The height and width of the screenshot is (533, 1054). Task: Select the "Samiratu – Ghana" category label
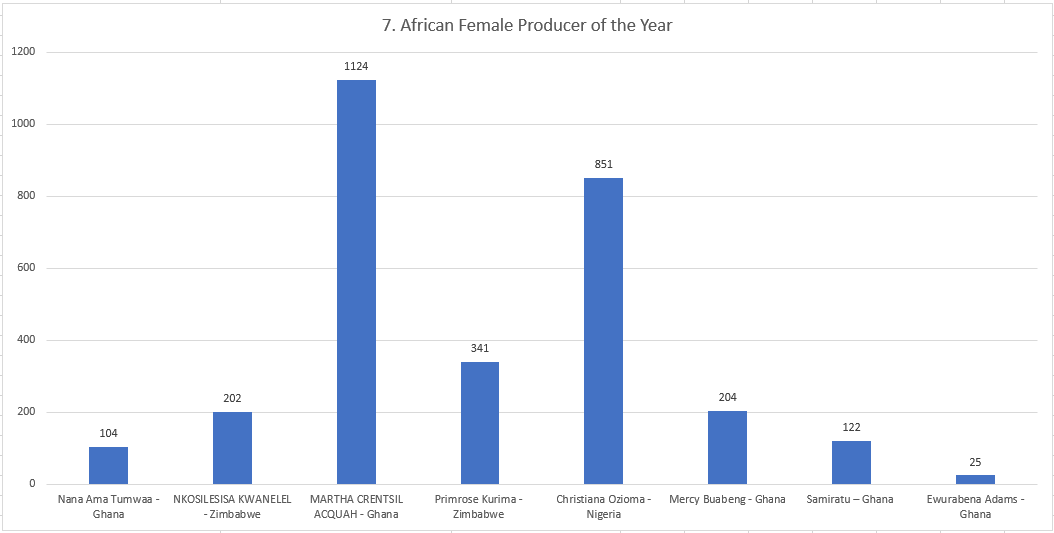(x=851, y=499)
